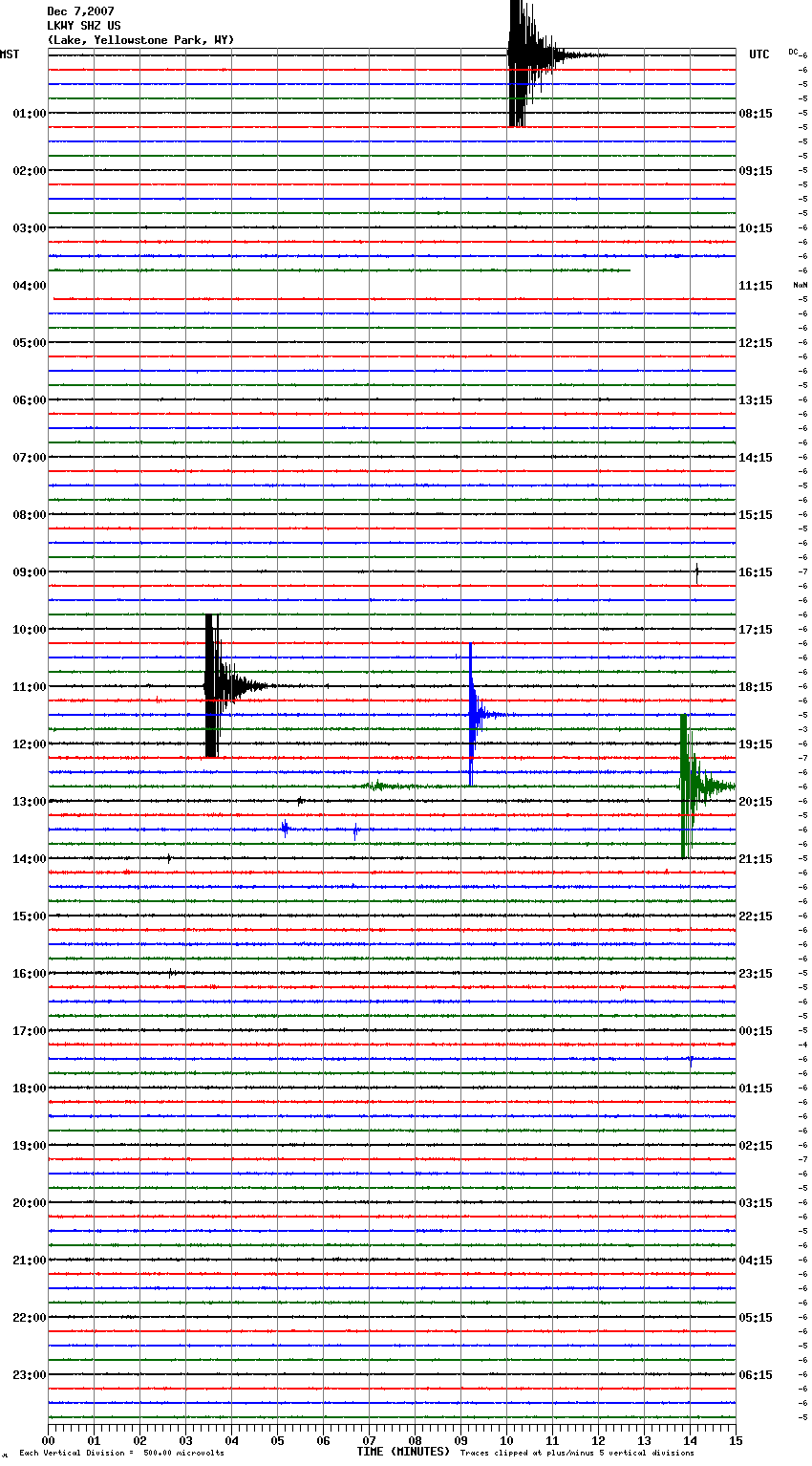Click the 'MST' timezone header
812x1466 pixels.
[x=10, y=54]
